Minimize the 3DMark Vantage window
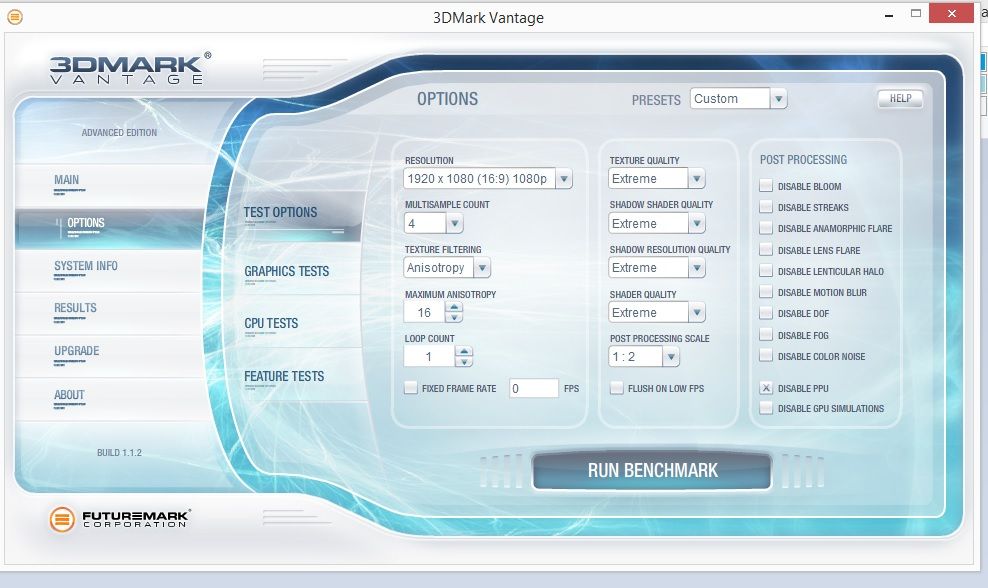 pyautogui.click(x=889, y=14)
